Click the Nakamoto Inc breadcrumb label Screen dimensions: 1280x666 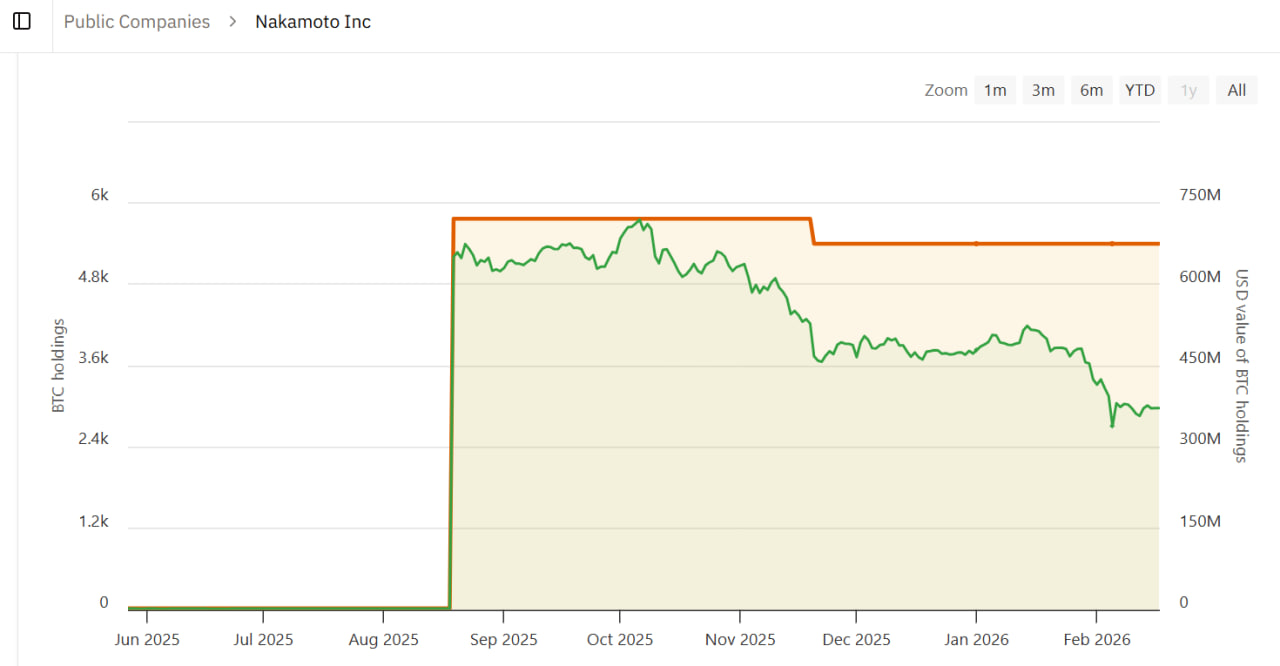pos(313,21)
